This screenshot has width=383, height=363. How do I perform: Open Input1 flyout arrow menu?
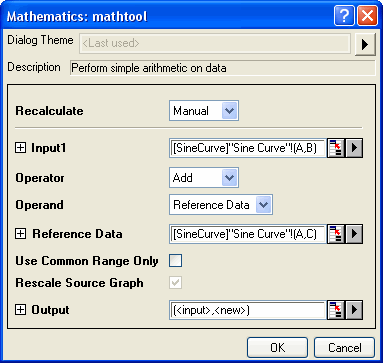pos(354,148)
